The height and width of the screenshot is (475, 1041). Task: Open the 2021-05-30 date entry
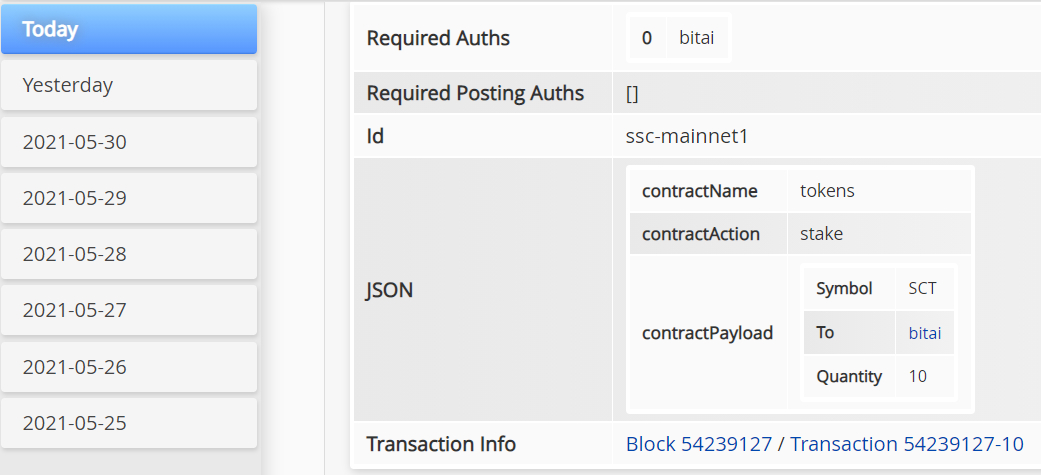point(128,142)
